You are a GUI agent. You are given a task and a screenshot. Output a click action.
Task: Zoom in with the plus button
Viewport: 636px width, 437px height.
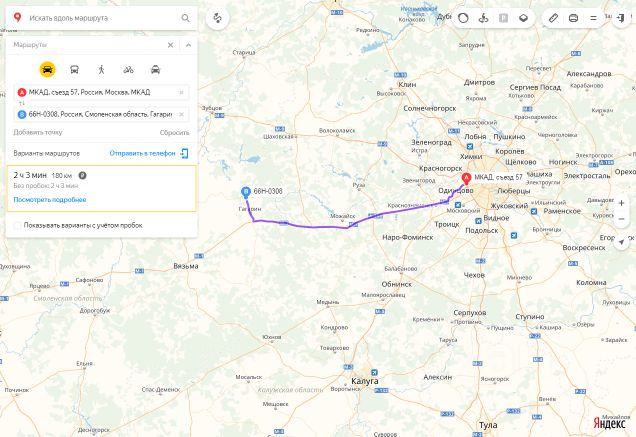click(621, 203)
